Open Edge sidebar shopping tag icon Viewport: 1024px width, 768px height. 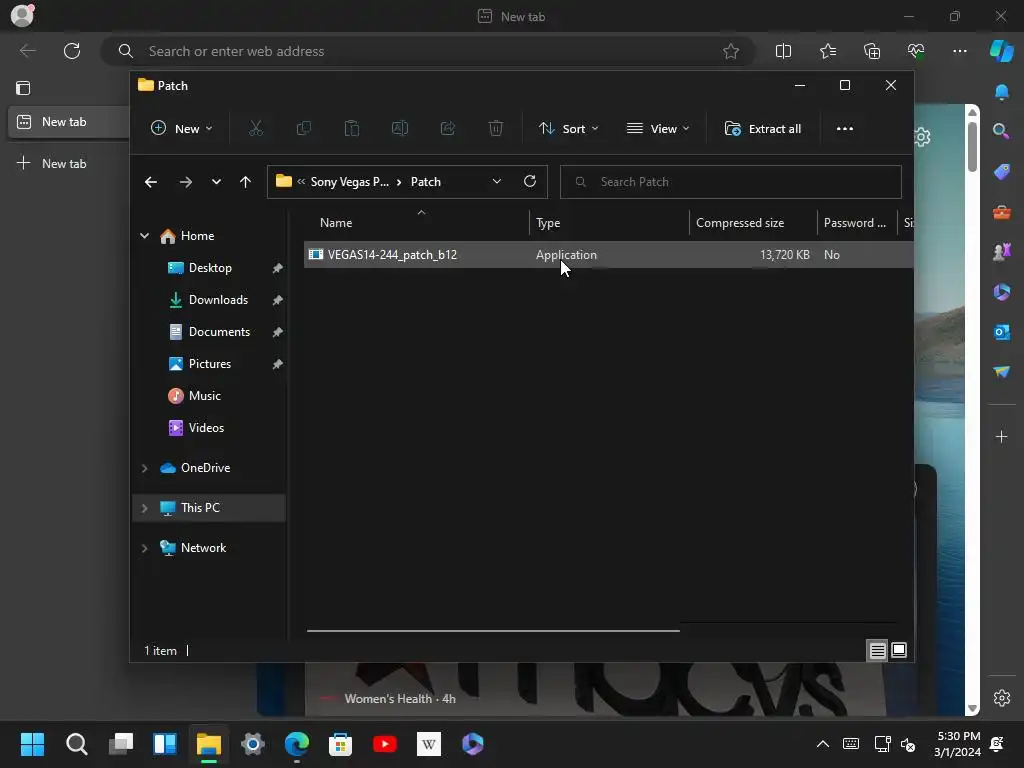click(1001, 172)
